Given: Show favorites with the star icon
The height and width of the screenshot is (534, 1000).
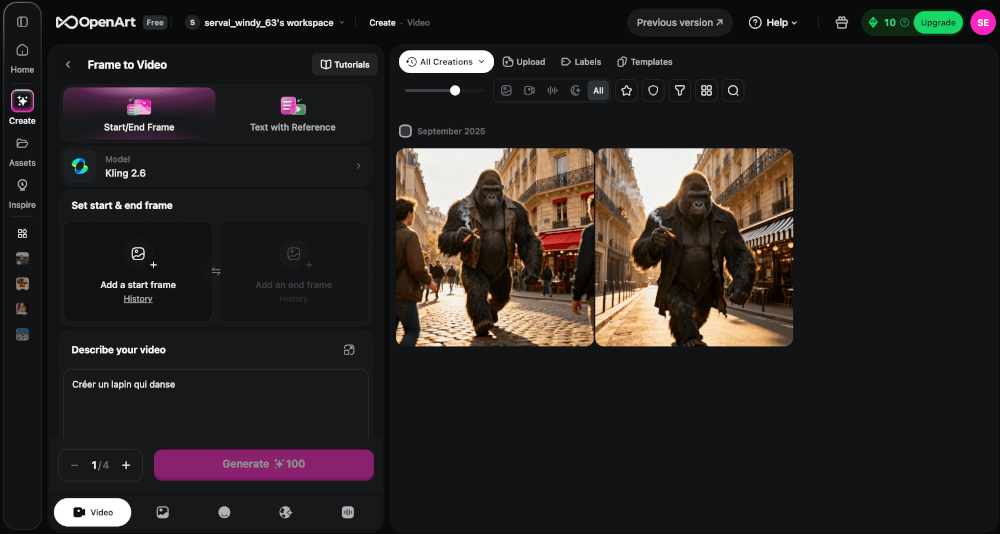Looking at the screenshot, I should click(x=626, y=91).
